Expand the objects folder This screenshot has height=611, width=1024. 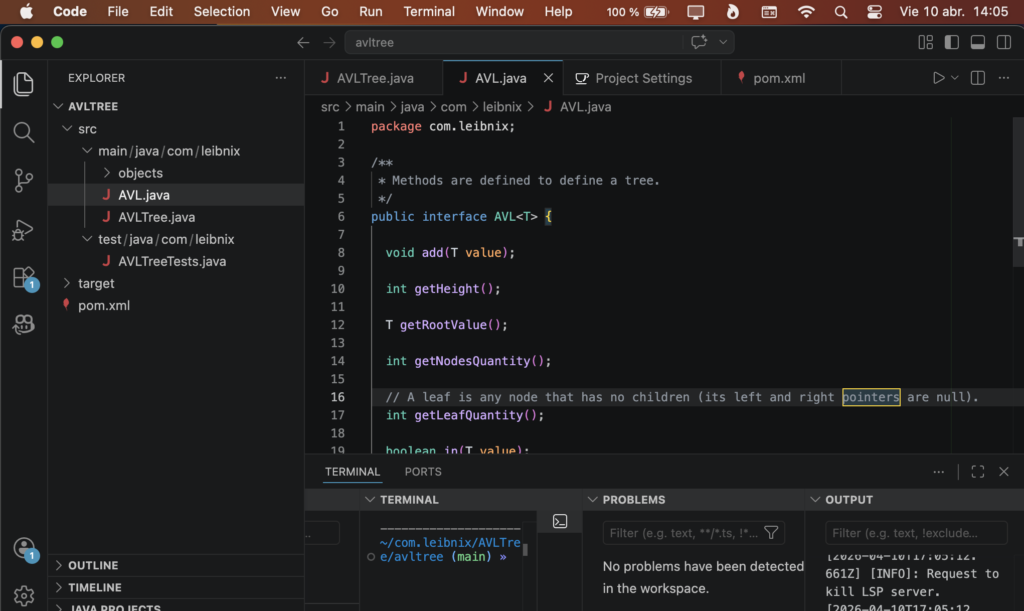tap(140, 173)
